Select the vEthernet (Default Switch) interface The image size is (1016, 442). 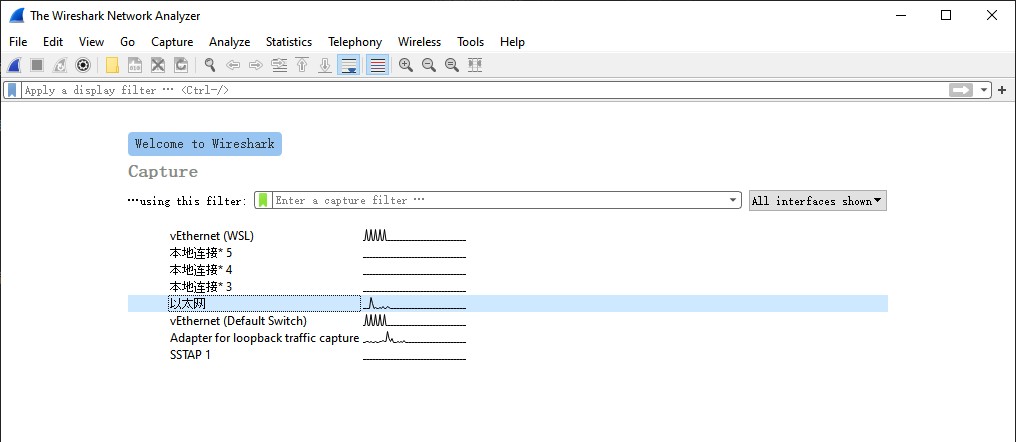pos(238,321)
